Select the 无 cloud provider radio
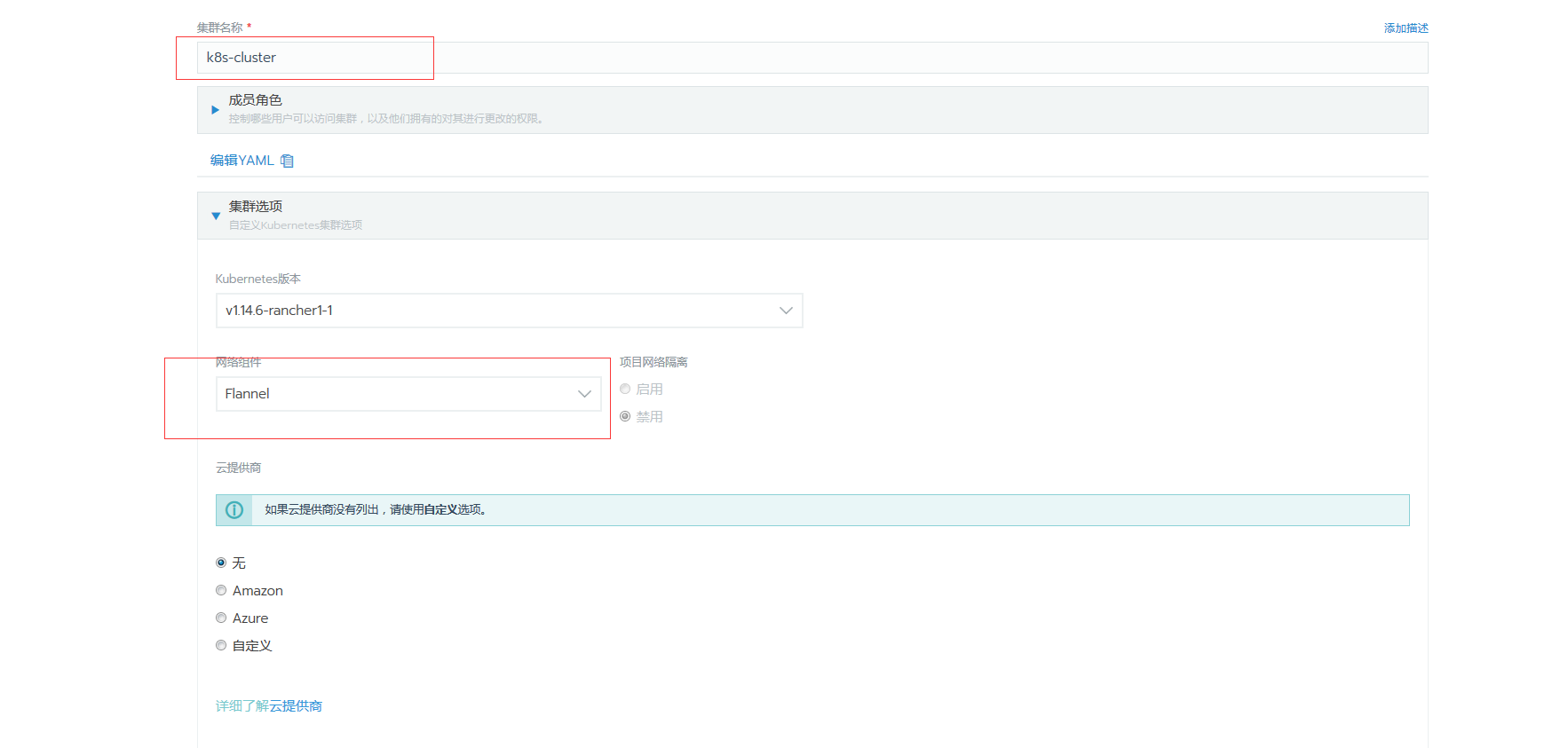1568x748 pixels. pyautogui.click(x=221, y=563)
